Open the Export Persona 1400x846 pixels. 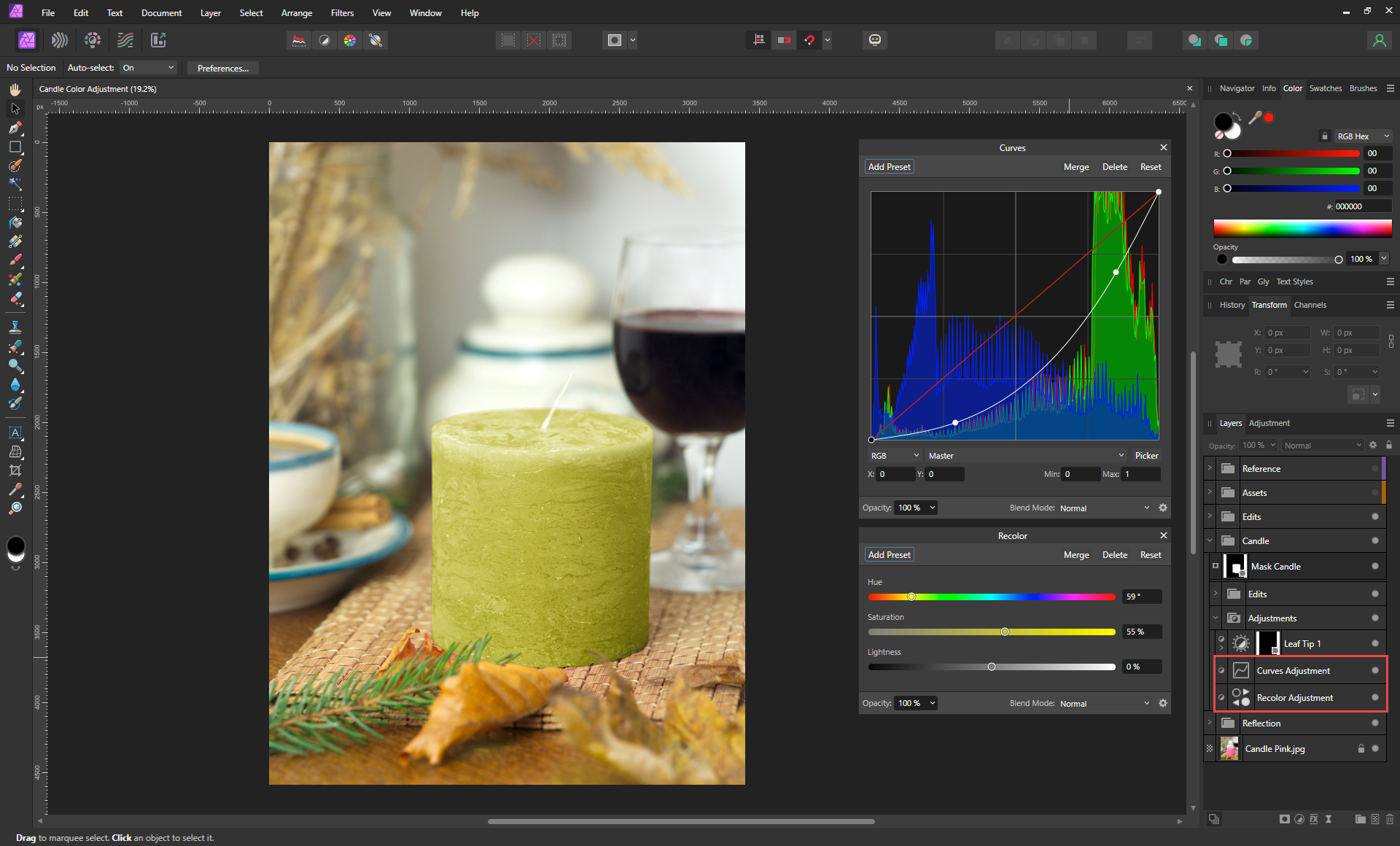coord(158,40)
